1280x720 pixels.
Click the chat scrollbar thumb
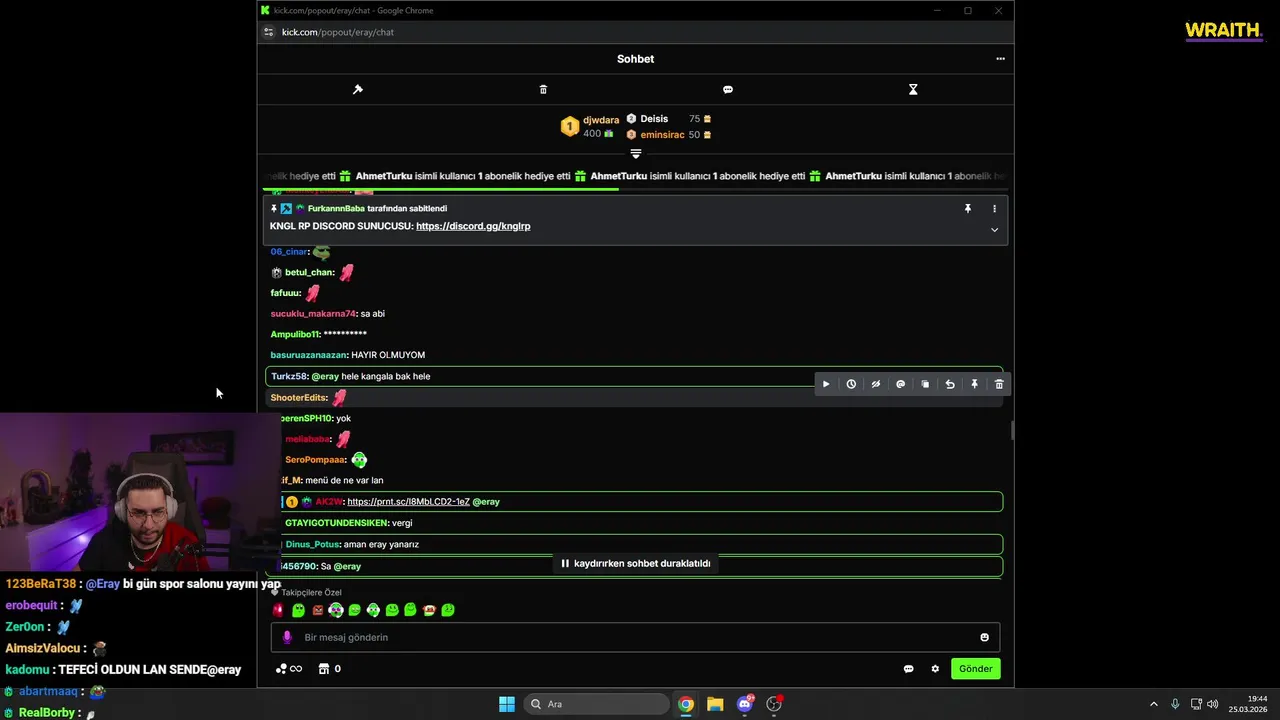click(1012, 430)
